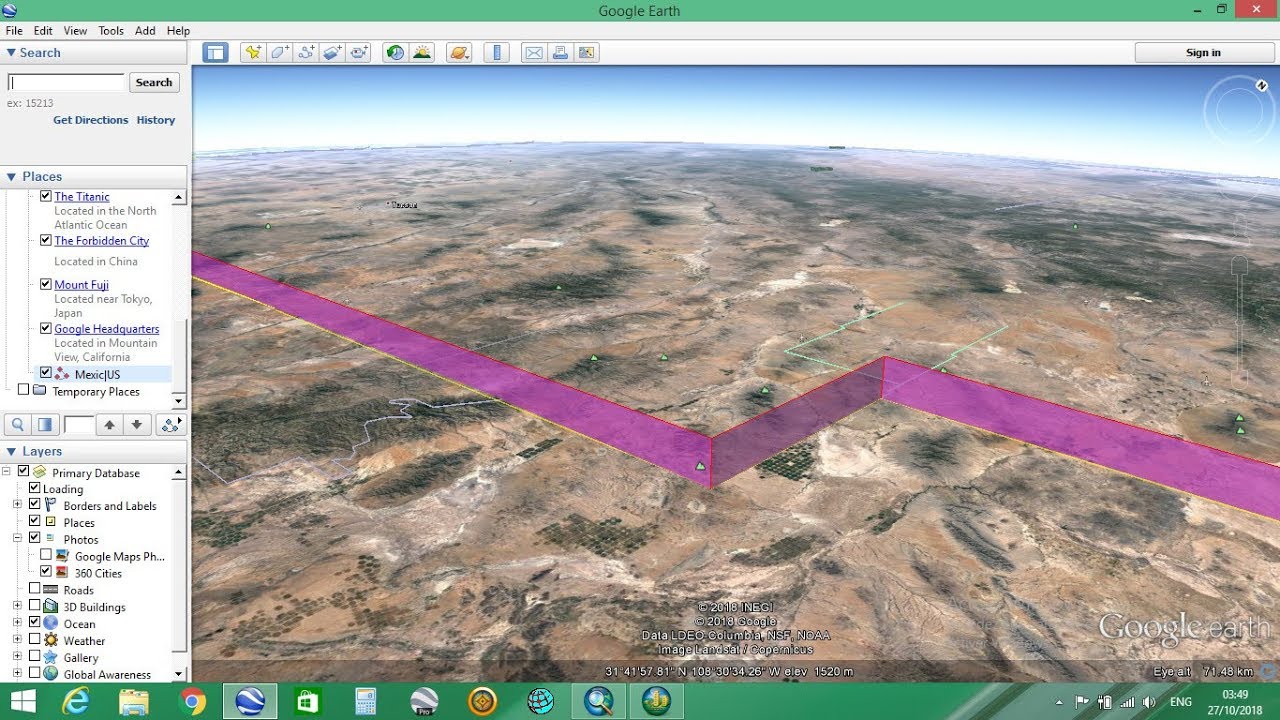Click the Add Image Overlay tool

pos(333,53)
